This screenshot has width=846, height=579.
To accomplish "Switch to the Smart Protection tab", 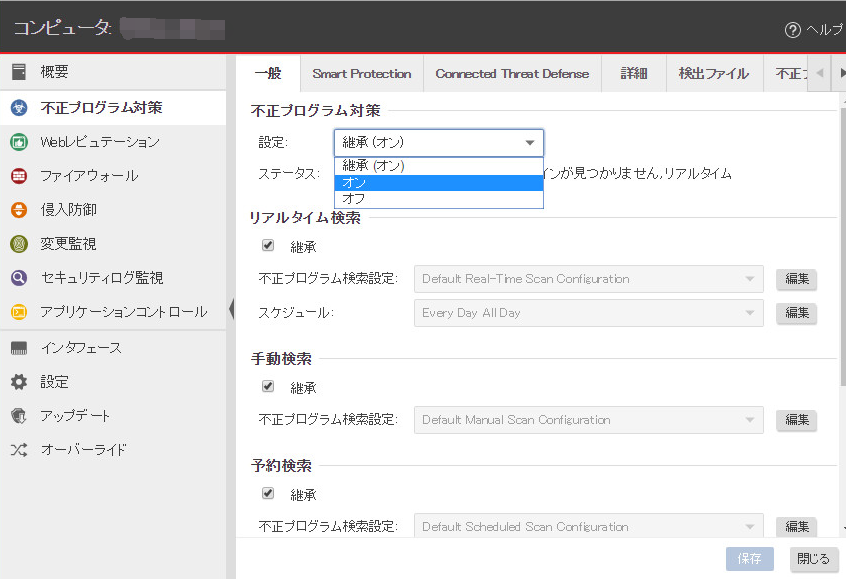I will pyautogui.click(x=361, y=74).
